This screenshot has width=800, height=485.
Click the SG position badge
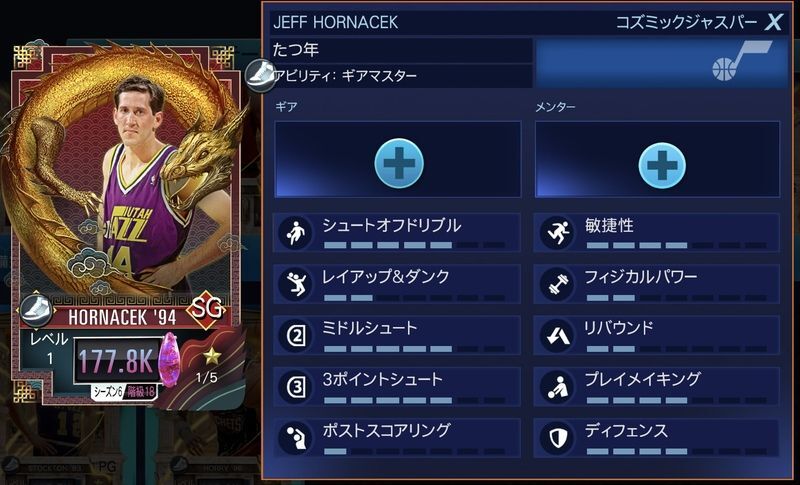[206, 309]
